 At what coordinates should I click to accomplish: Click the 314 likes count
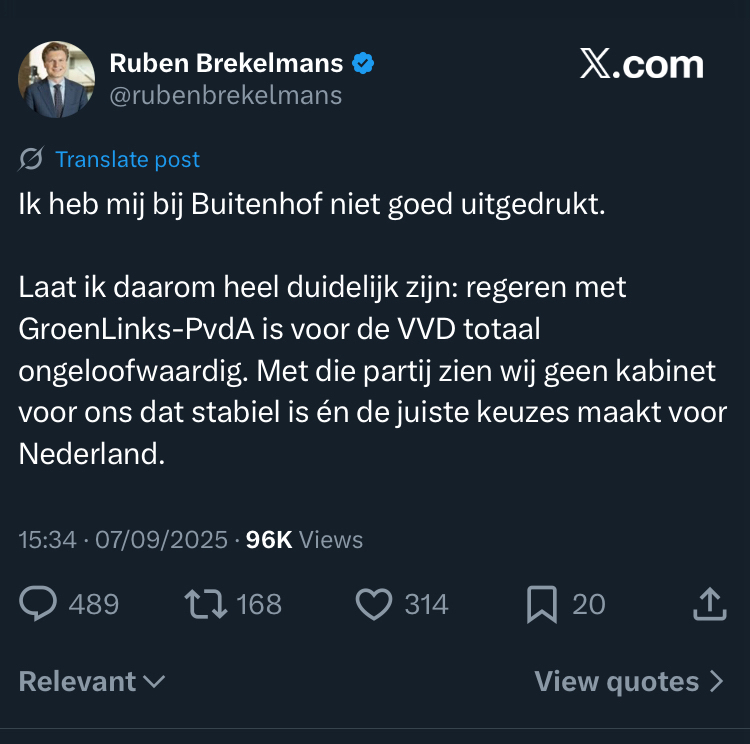pyautogui.click(x=426, y=604)
